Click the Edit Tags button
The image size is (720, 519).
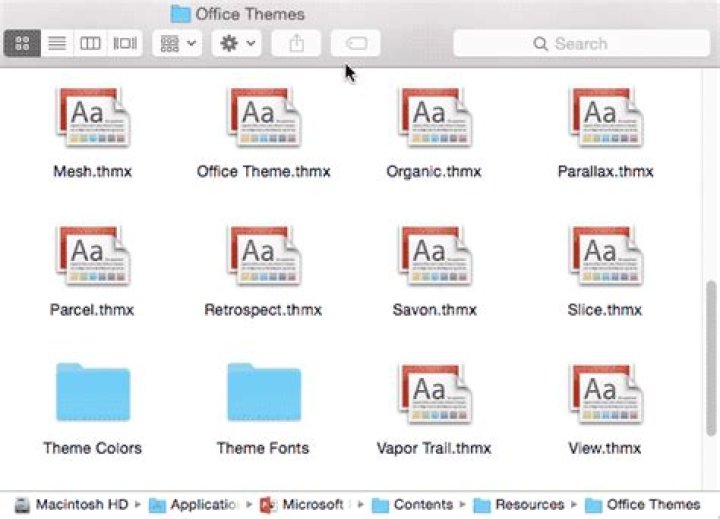click(x=356, y=44)
